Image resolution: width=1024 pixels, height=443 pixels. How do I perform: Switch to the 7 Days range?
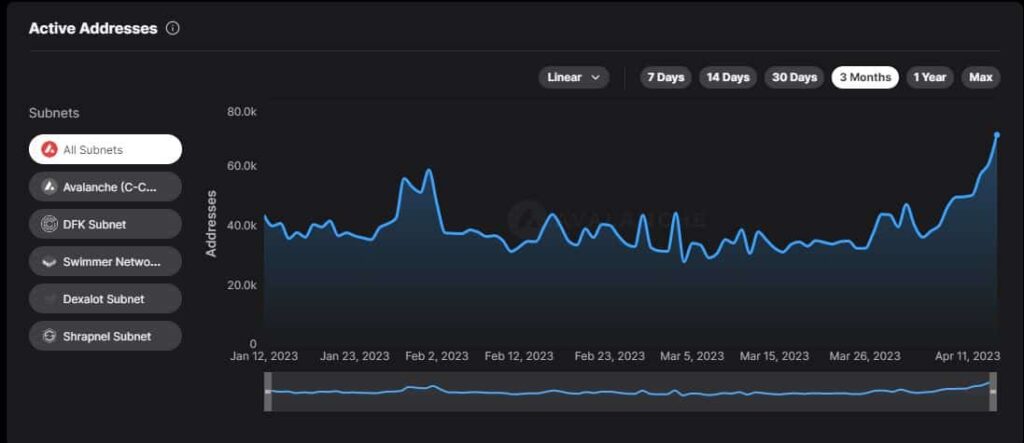pos(665,77)
